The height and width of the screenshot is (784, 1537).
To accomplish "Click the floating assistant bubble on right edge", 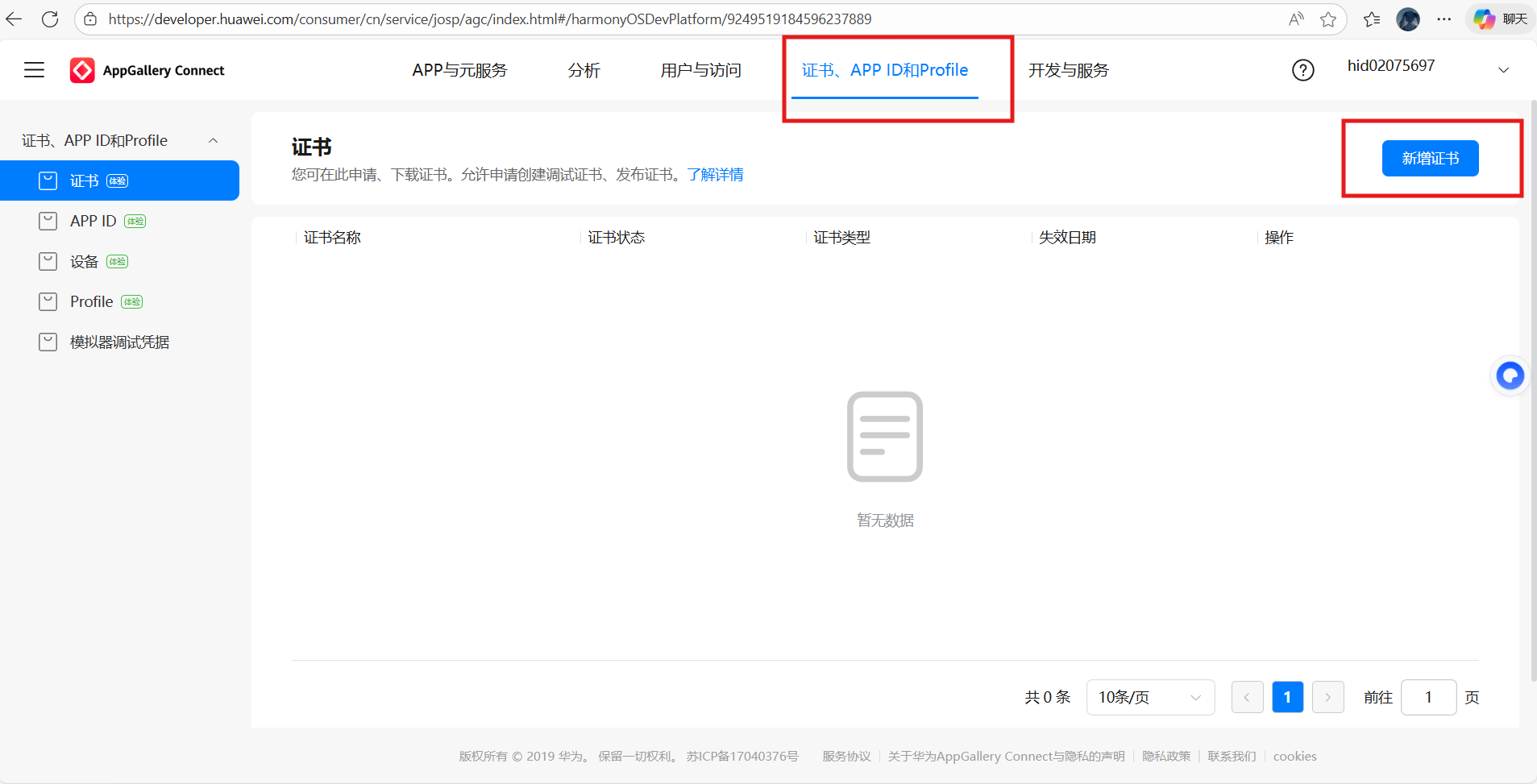I will click(1510, 375).
